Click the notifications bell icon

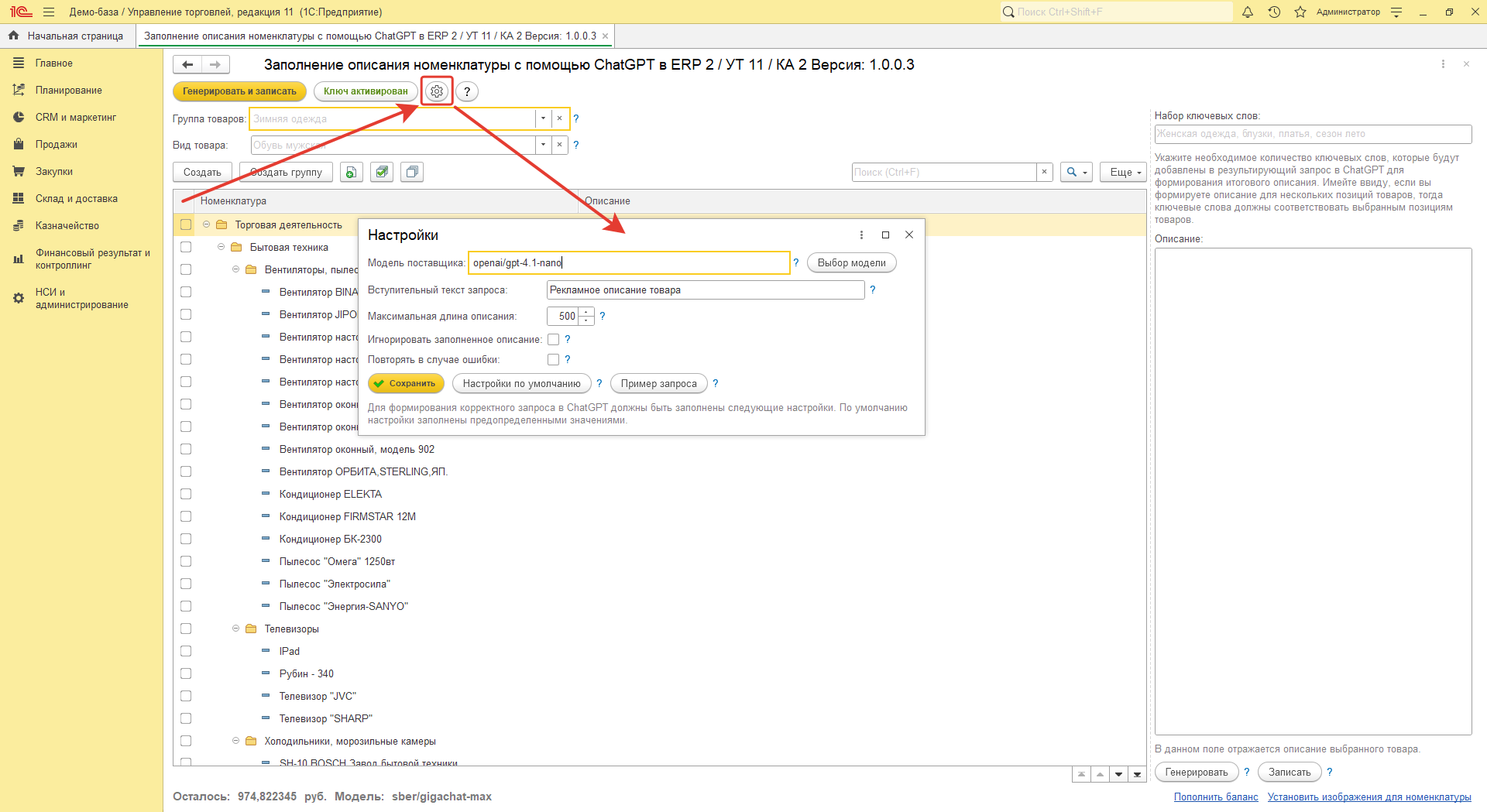[1247, 12]
